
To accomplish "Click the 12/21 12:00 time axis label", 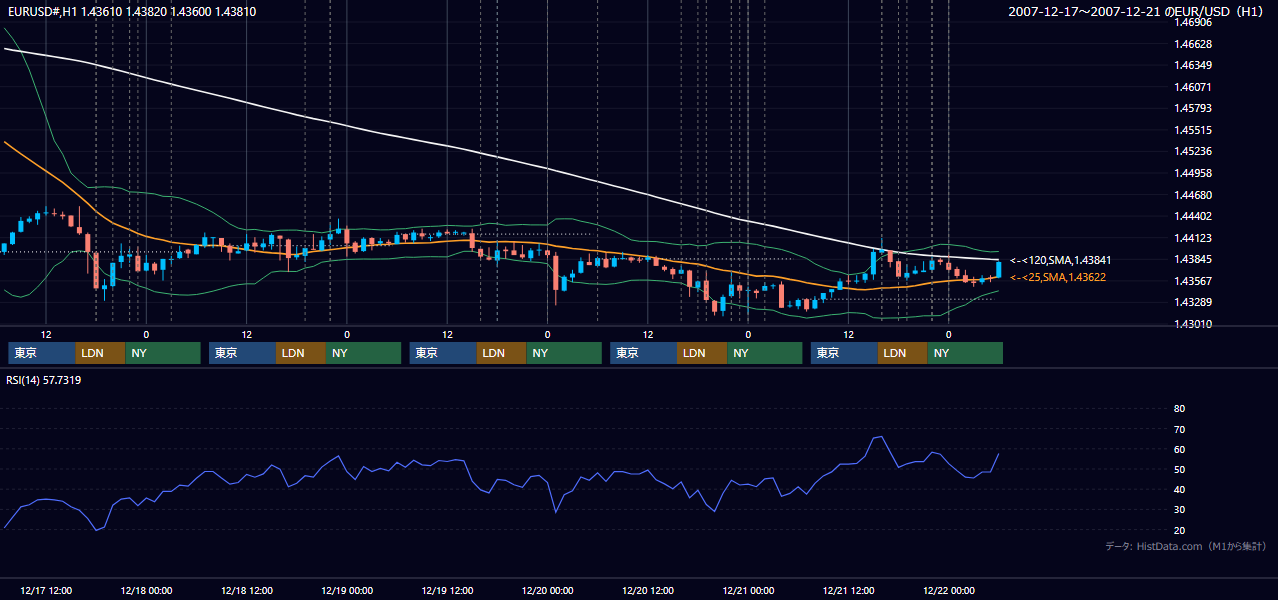I will [x=848, y=590].
